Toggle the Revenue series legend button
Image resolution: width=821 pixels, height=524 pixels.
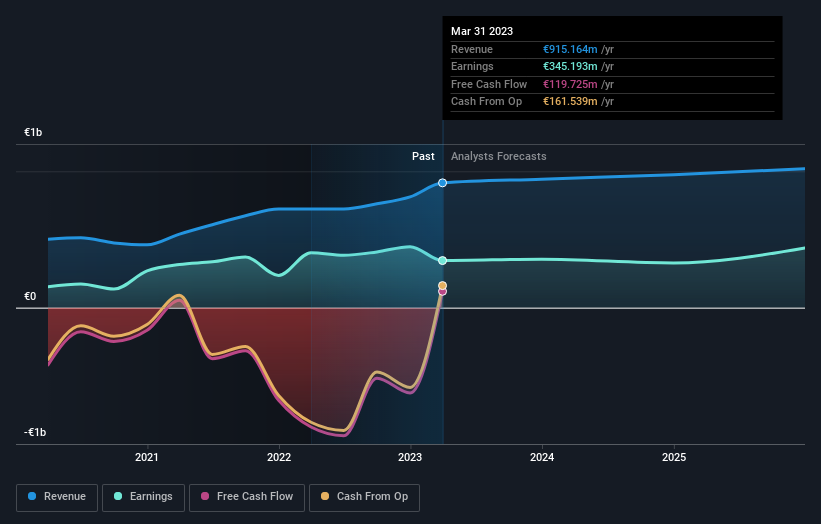[x=57, y=497]
